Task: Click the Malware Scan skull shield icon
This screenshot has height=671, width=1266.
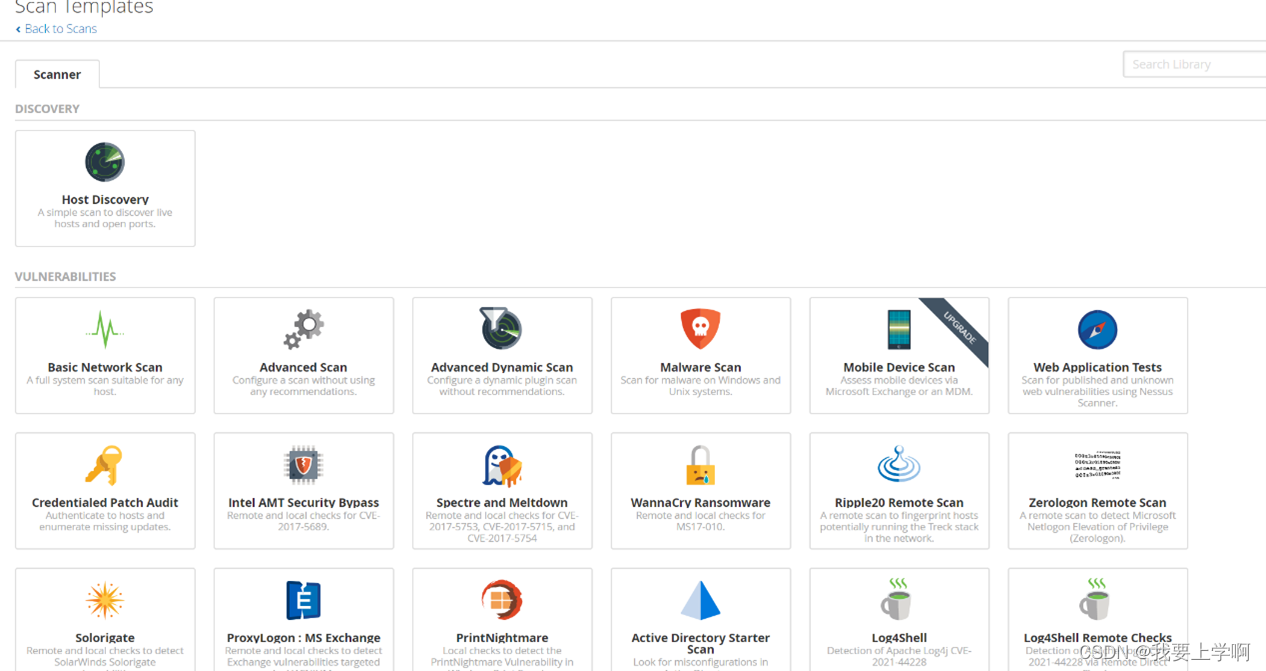Action: pos(701,329)
